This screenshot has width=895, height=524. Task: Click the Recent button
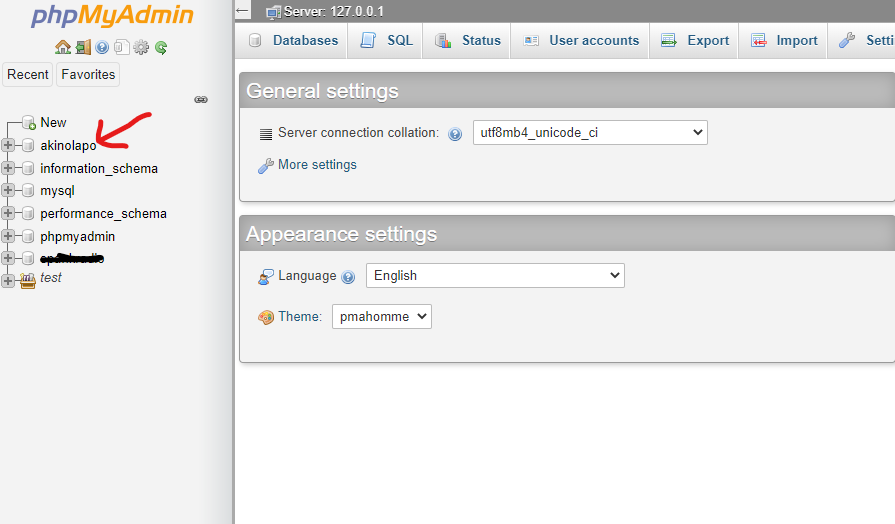[x=27, y=74]
